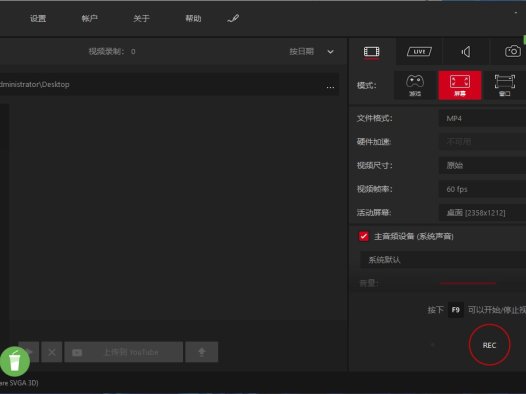526x394 pixels.
Task: Click the delete X button below the list
Action: click(52, 352)
